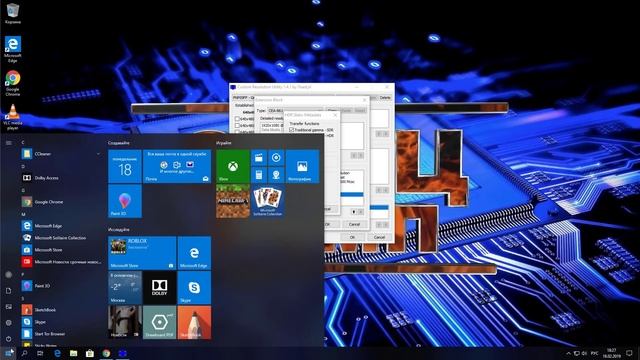640x360 pixels.
Task: Click the Windows Start button
Action: tap(8, 353)
